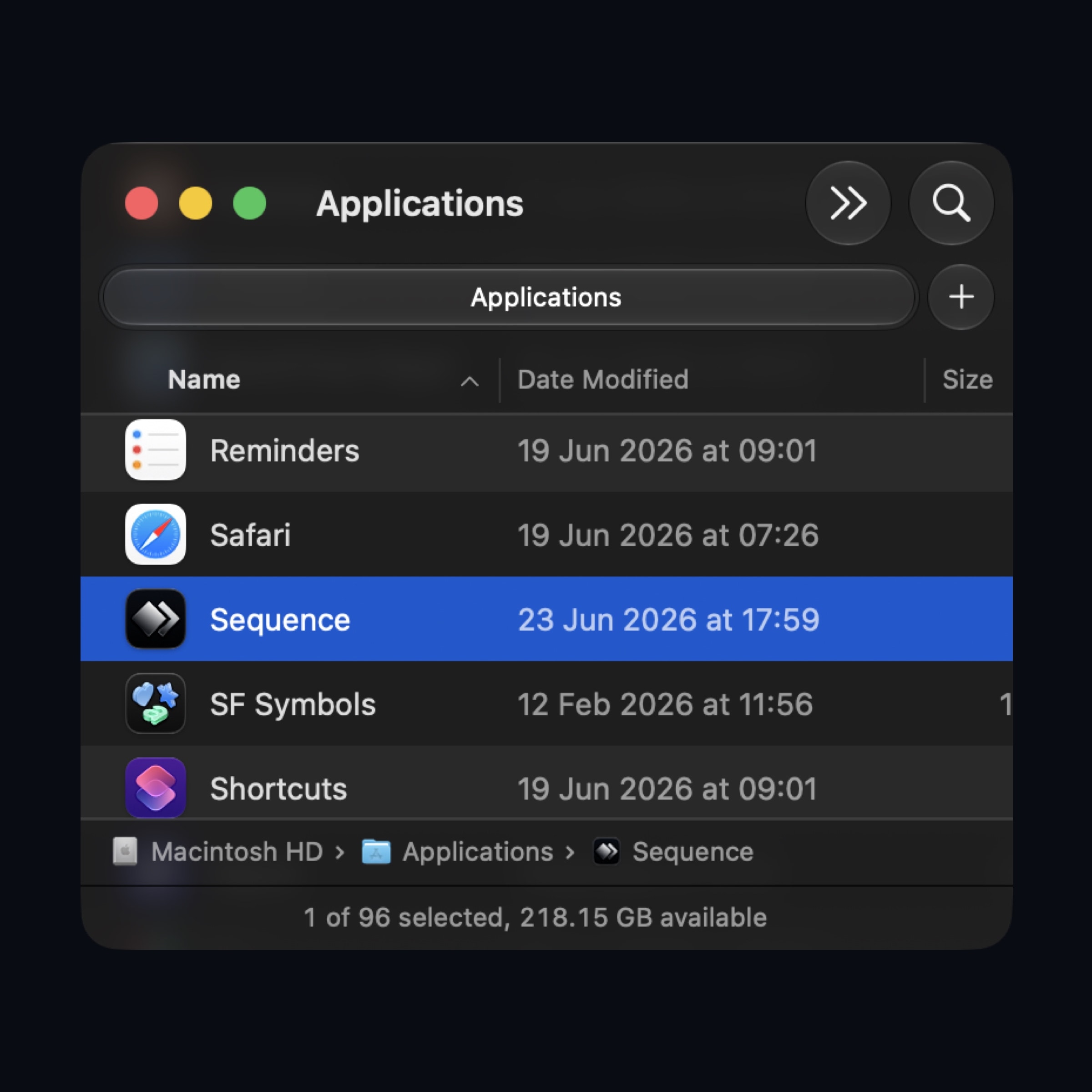Add a new tab with plus button

(x=961, y=297)
